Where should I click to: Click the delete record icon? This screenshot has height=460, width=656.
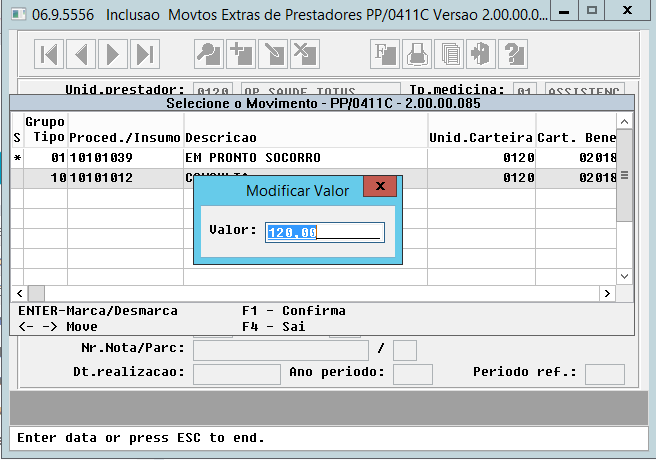pyautogui.click(x=305, y=54)
